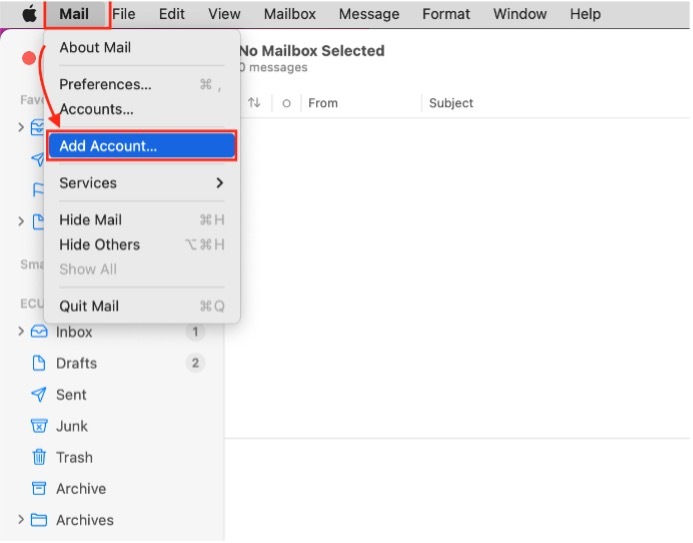
Task: Click the Drafts document icon
Action: pos(39,363)
